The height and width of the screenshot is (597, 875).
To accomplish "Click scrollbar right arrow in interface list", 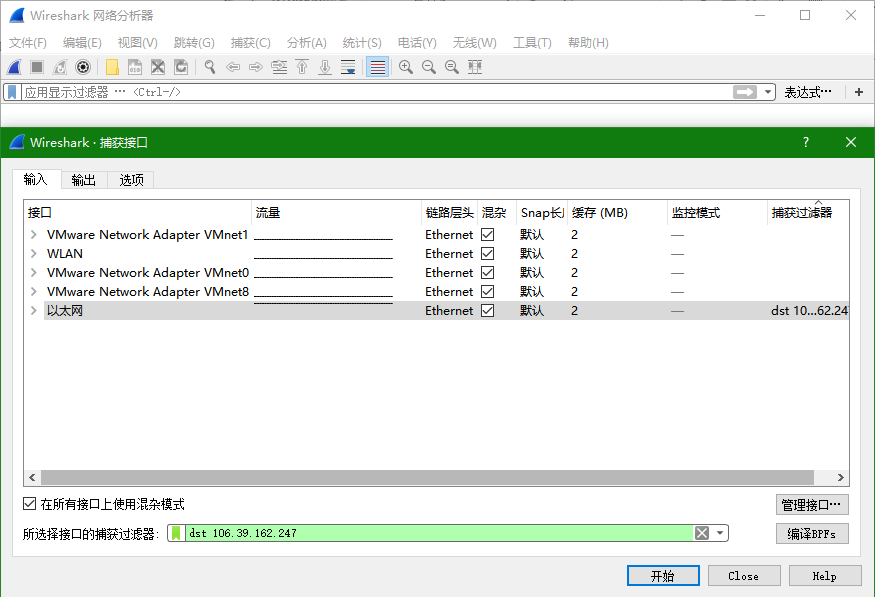I will [x=840, y=478].
